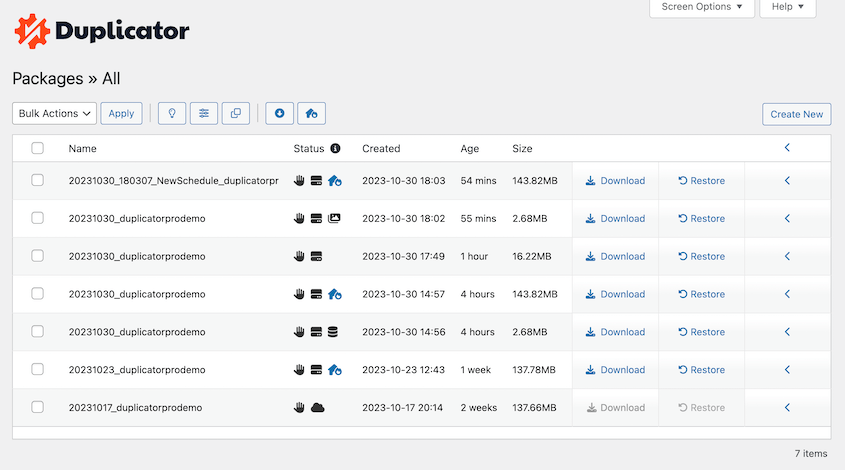Check the 20231023 package checkbox

click(x=37, y=369)
